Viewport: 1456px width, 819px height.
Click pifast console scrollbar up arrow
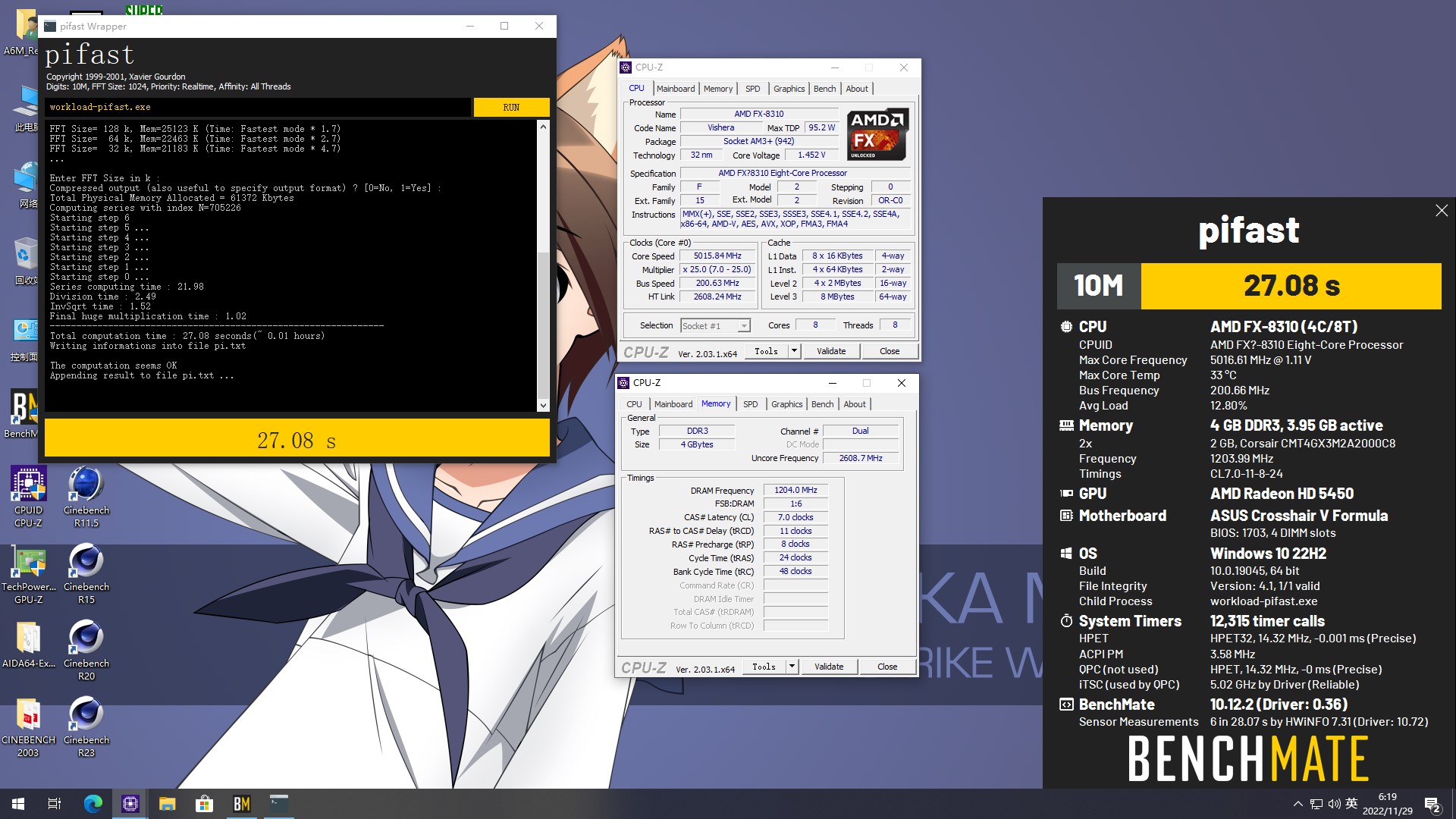pos(543,127)
